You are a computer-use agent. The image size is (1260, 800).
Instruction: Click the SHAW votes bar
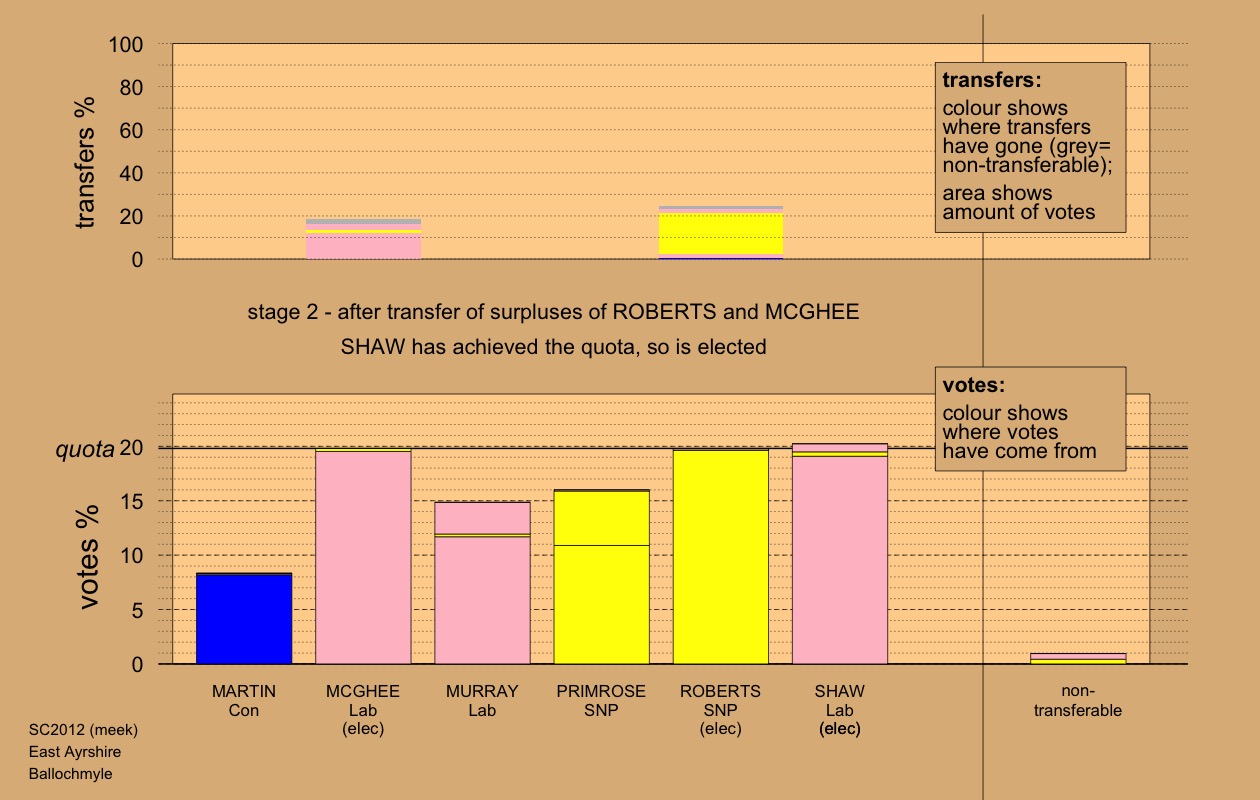tap(840, 554)
